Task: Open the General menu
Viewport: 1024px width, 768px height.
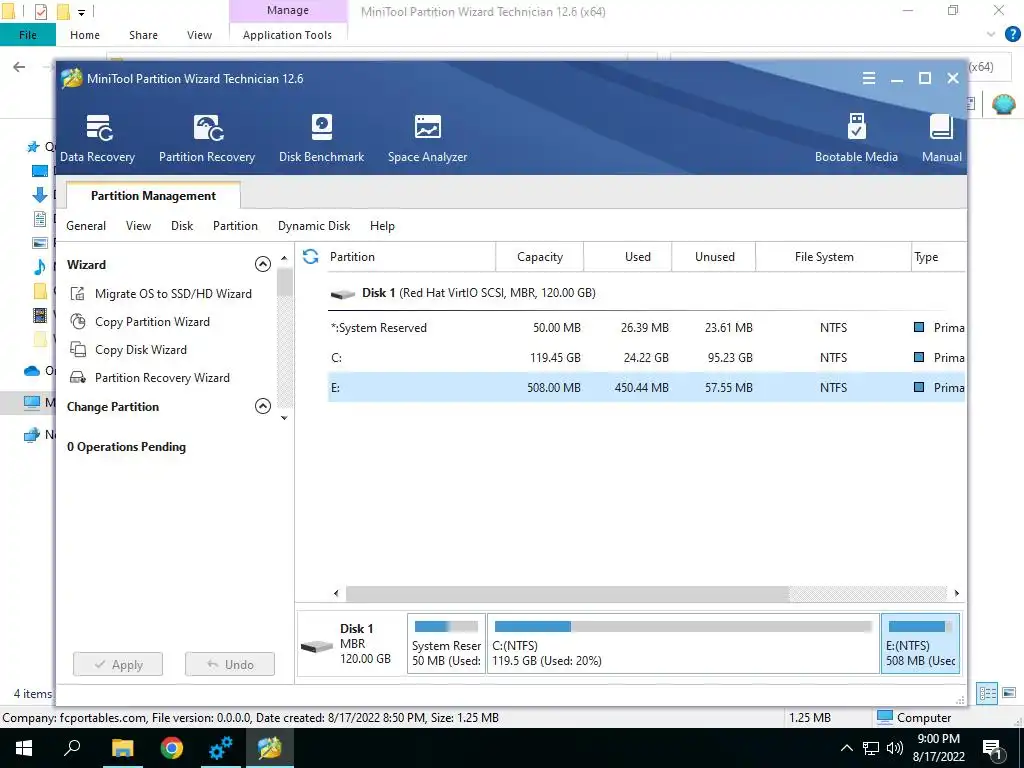Action: pyautogui.click(x=86, y=226)
